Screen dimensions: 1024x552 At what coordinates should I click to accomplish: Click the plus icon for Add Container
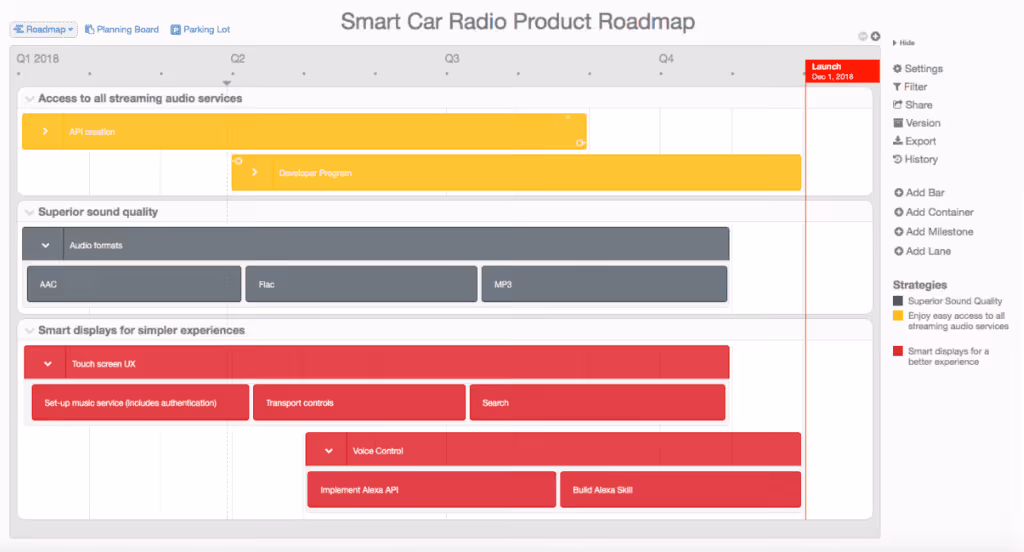tap(899, 212)
